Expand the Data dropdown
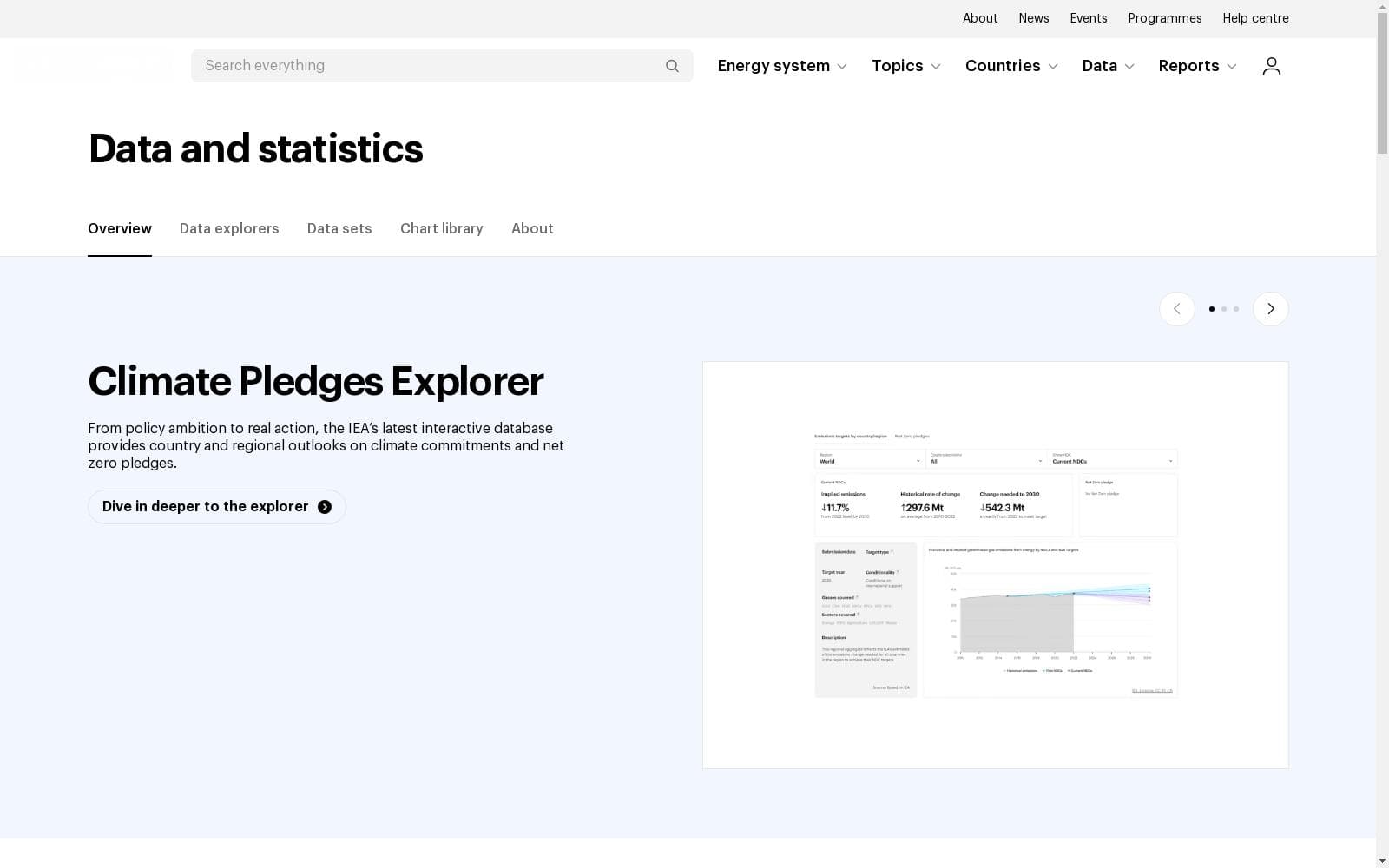This screenshot has height=868, width=1389. pos(1109,66)
